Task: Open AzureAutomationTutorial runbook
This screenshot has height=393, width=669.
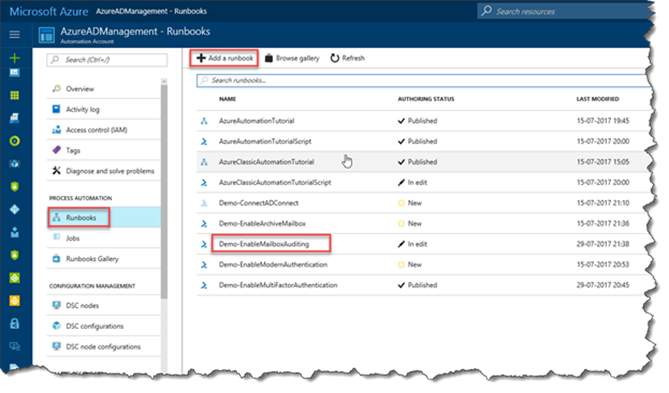Action: pyautogui.click(x=257, y=121)
